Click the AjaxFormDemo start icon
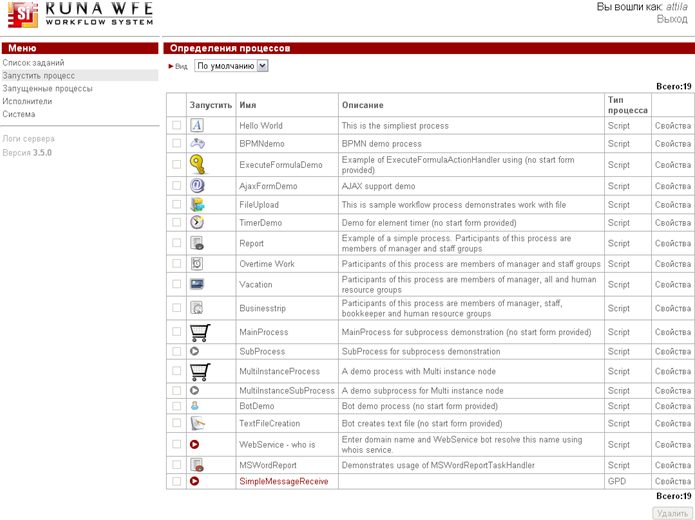The width and height of the screenshot is (695, 520). click(197, 186)
